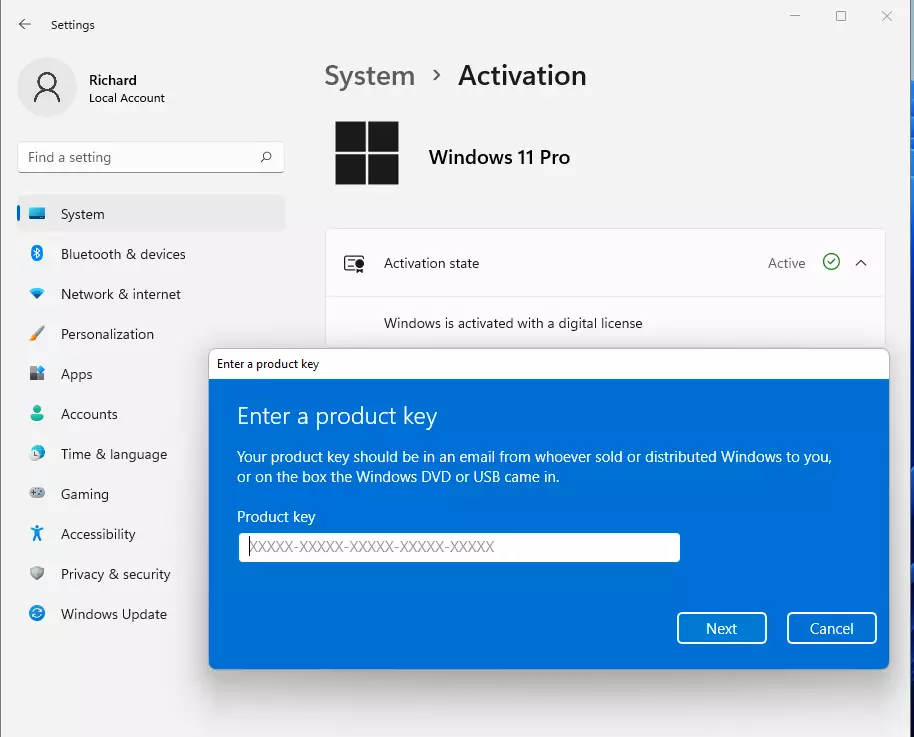
Task: Click the Windows logo image
Action: tap(367, 153)
